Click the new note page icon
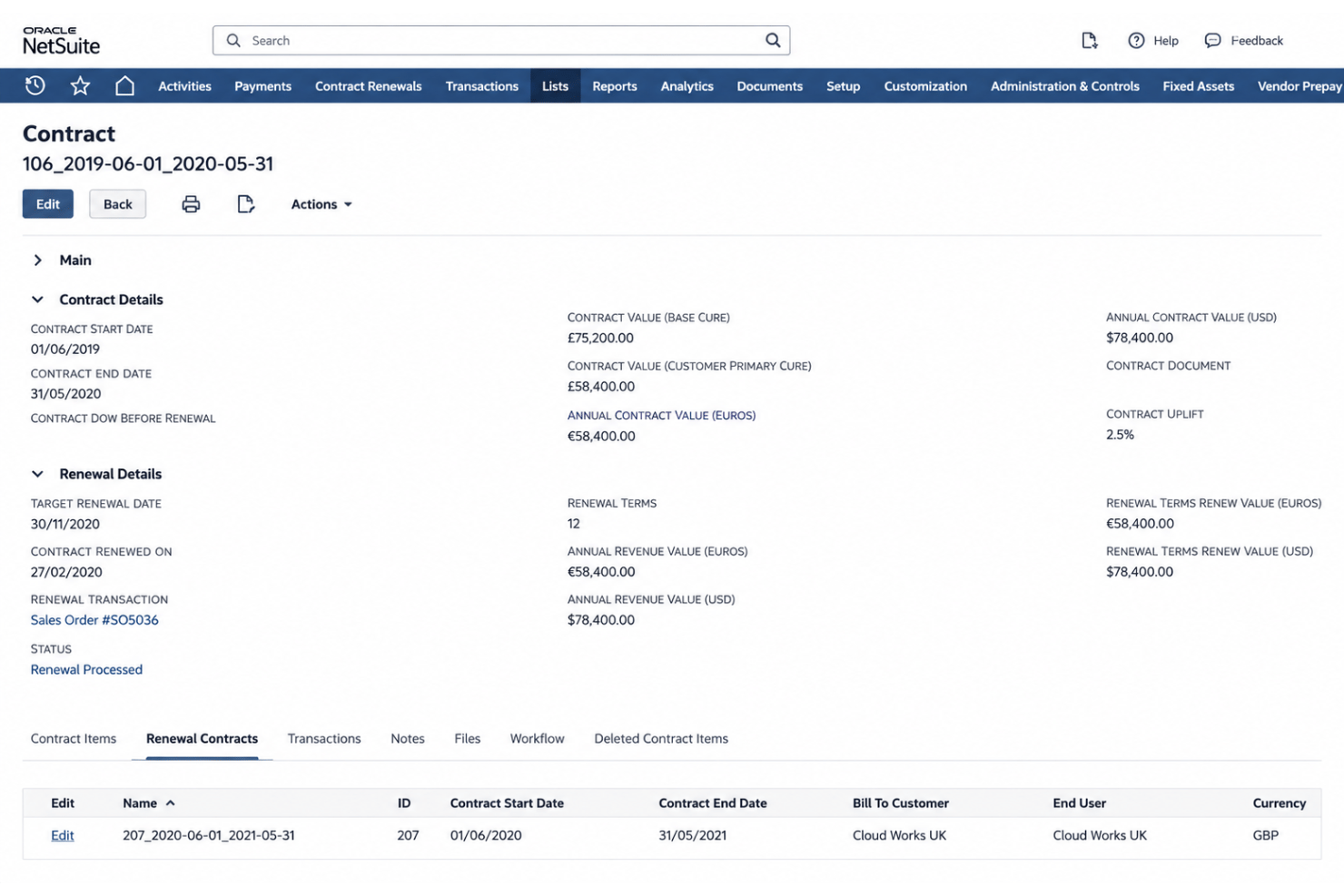The width and height of the screenshot is (1344, 896). 245,204
